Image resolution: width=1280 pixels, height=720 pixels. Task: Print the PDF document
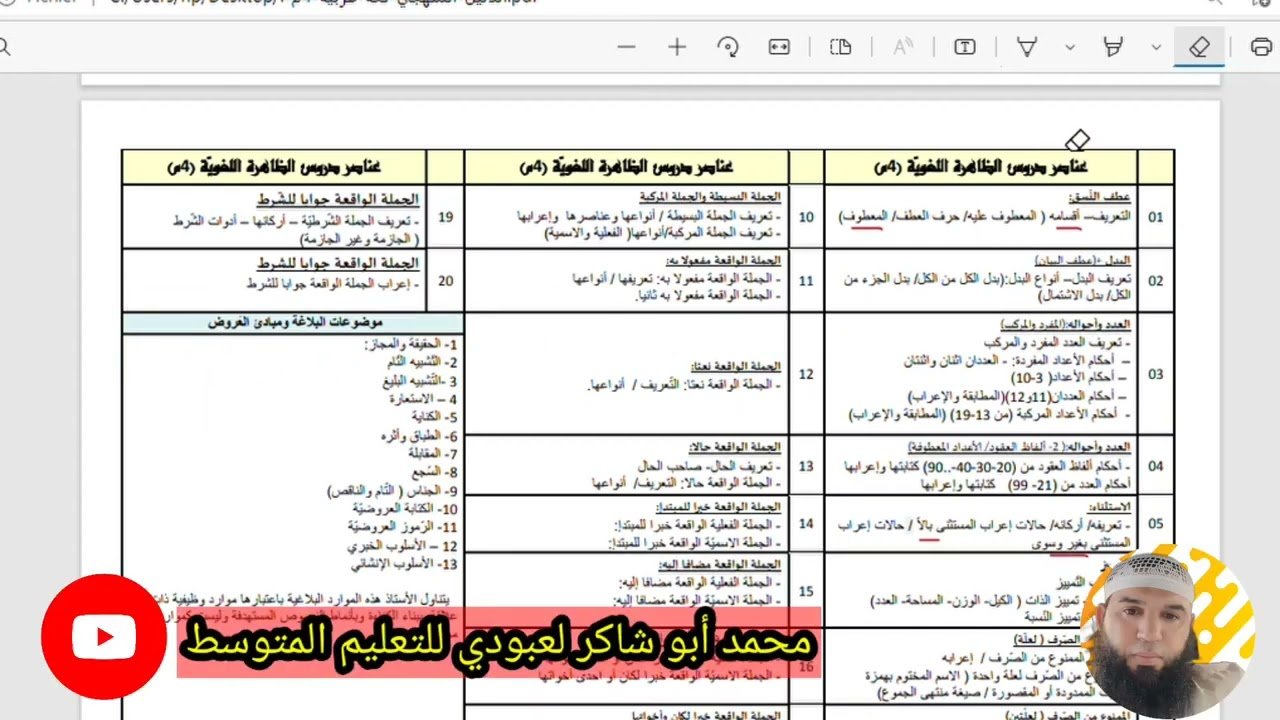pyautogui.click(x=1261, y=47)
